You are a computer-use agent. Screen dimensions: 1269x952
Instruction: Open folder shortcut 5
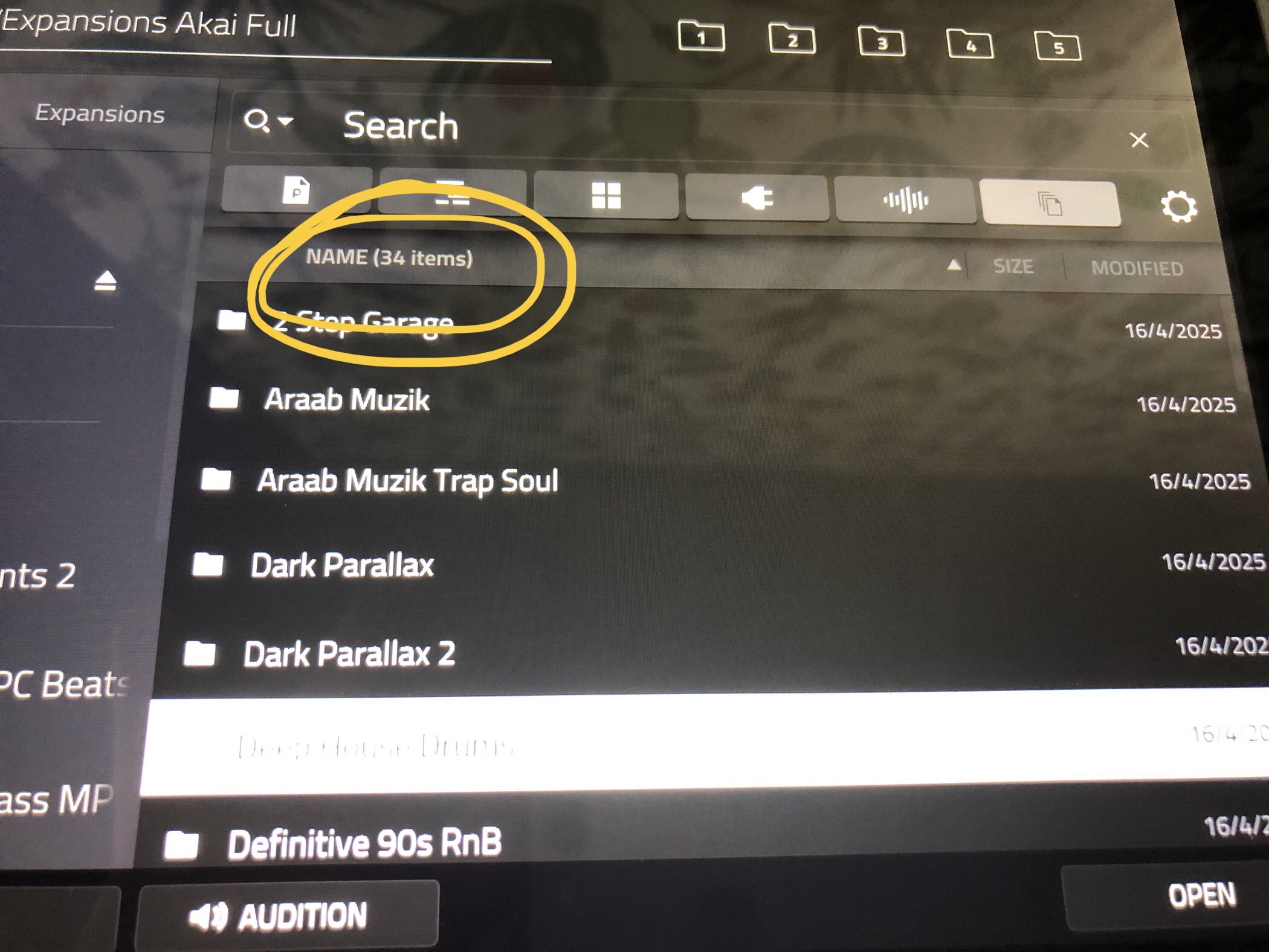pos(1058,47)
